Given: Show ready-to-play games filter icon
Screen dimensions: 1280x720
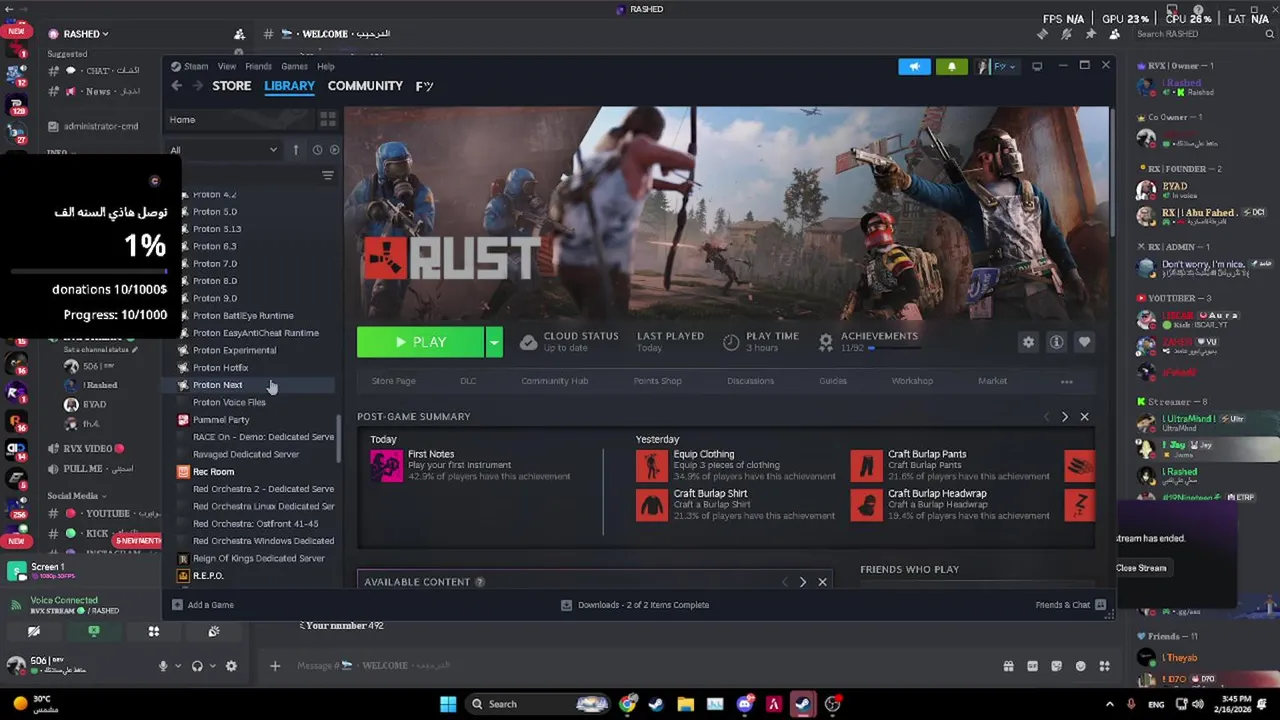Looking at the screenshot, I should click(334, 150).
